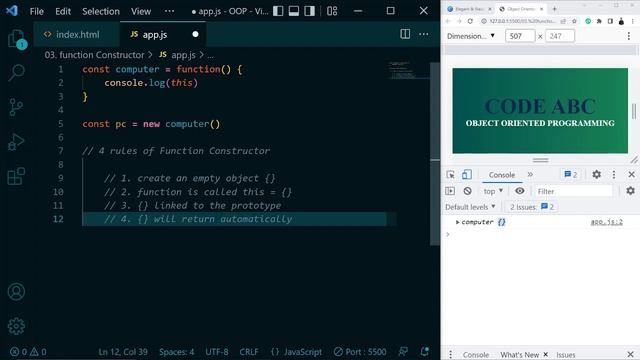This screenshot has height=360, width=640.
Task: Click the console Filter field
Action: pos(573,191)
